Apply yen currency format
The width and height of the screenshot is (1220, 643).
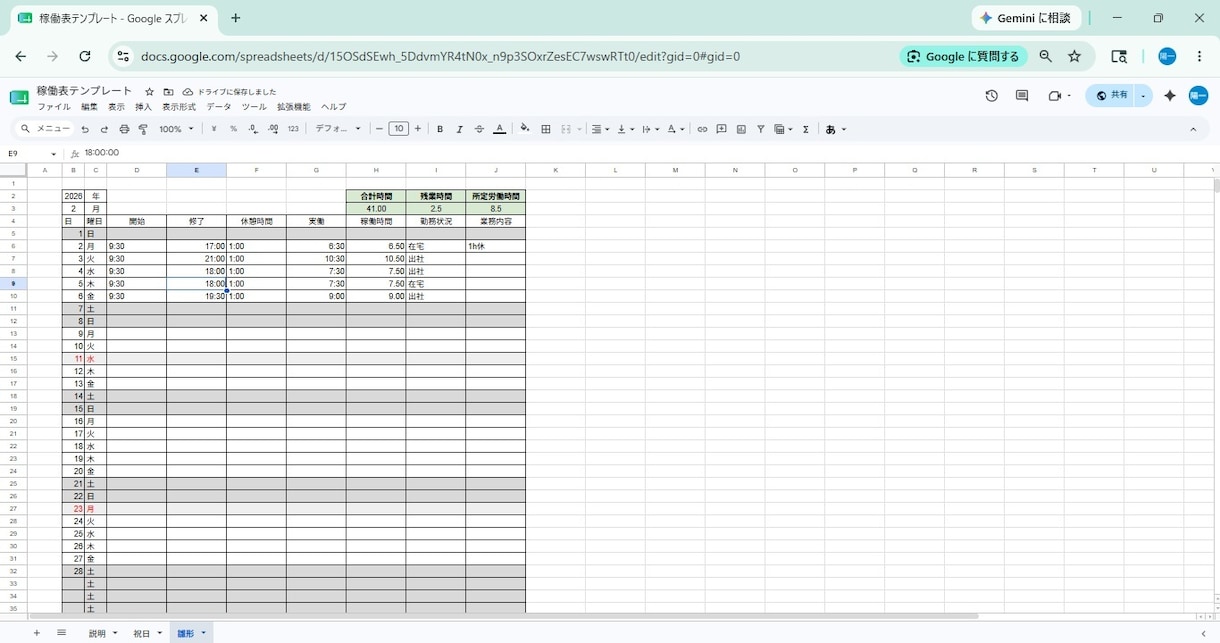[214, 129]
